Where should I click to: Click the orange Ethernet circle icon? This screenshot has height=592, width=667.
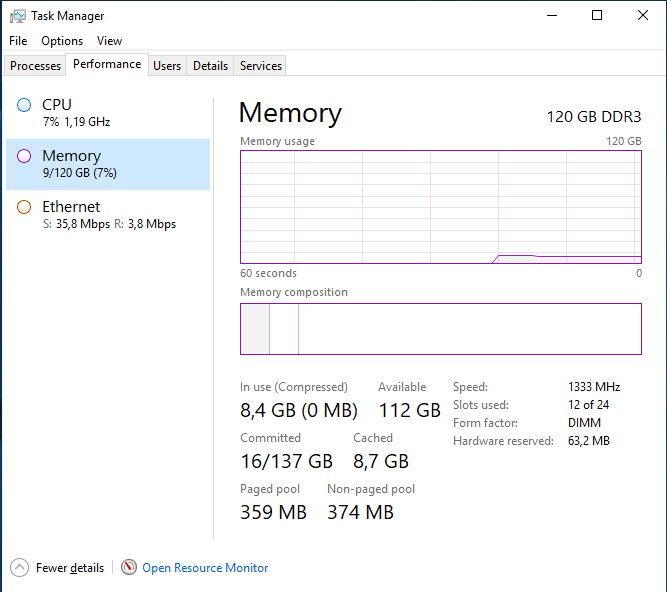click(24, 207)
